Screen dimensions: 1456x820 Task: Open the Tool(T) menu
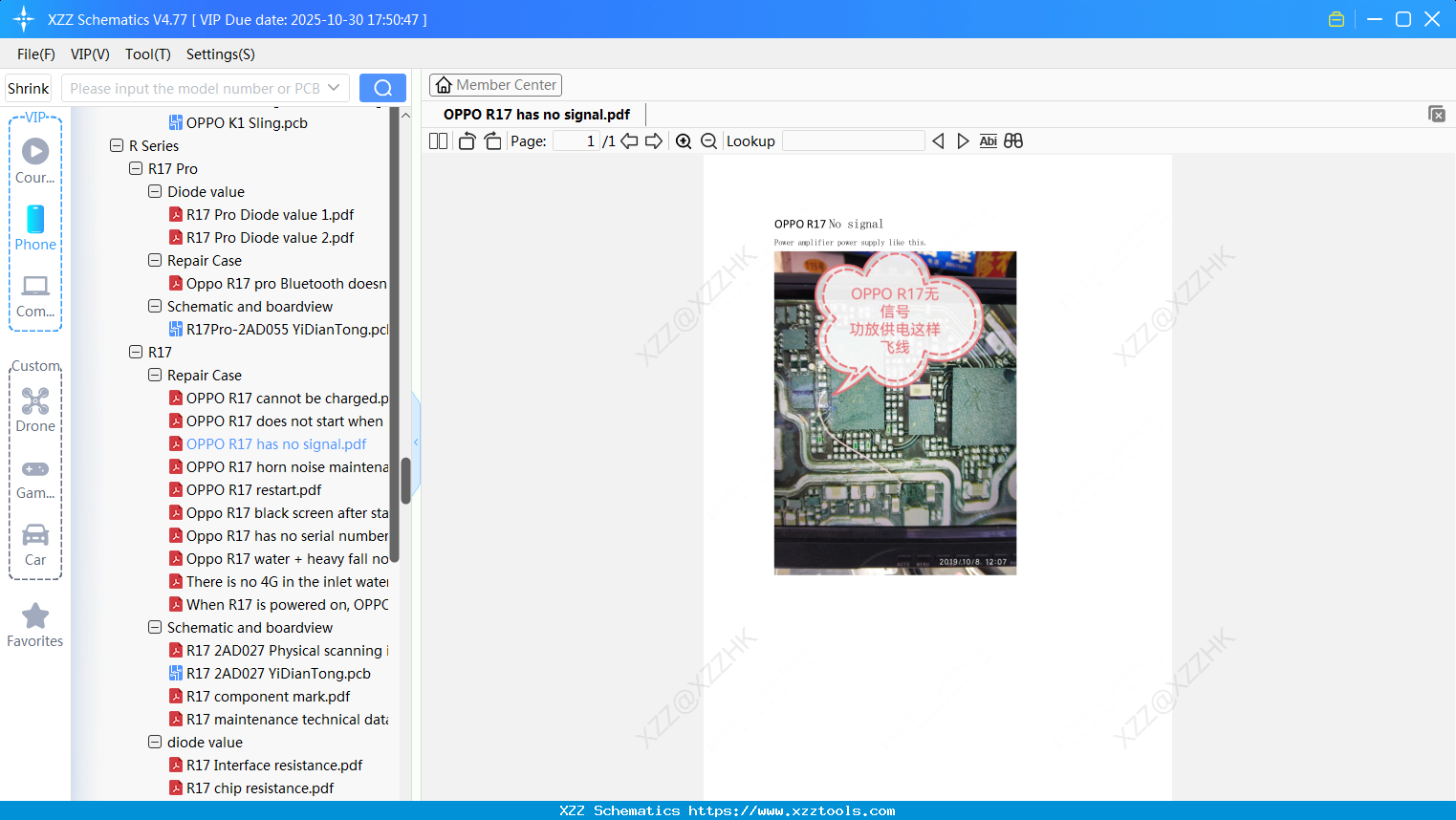[x=147, y=54]
